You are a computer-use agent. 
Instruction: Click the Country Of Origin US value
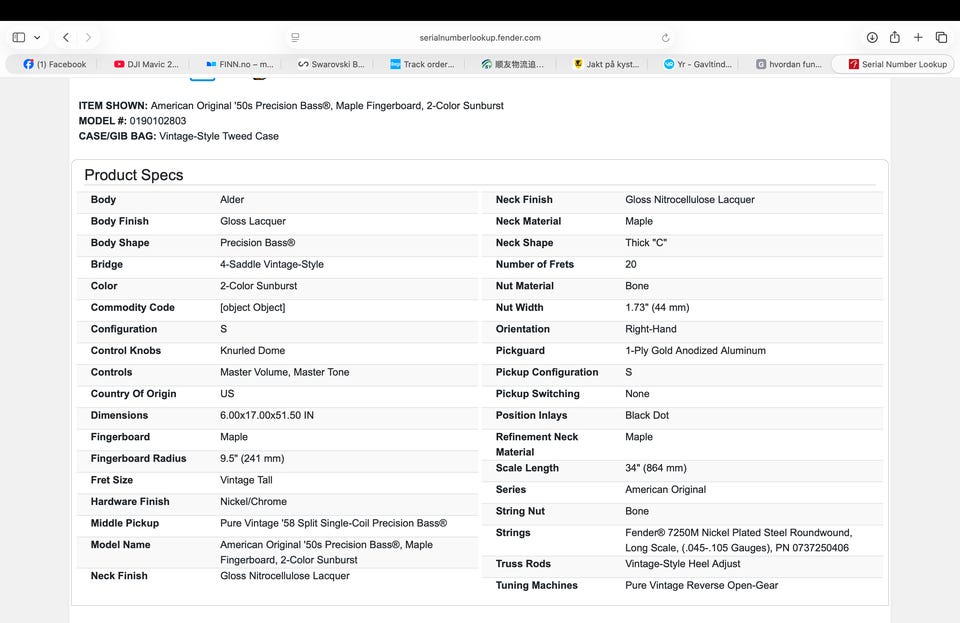click(227, 394)
